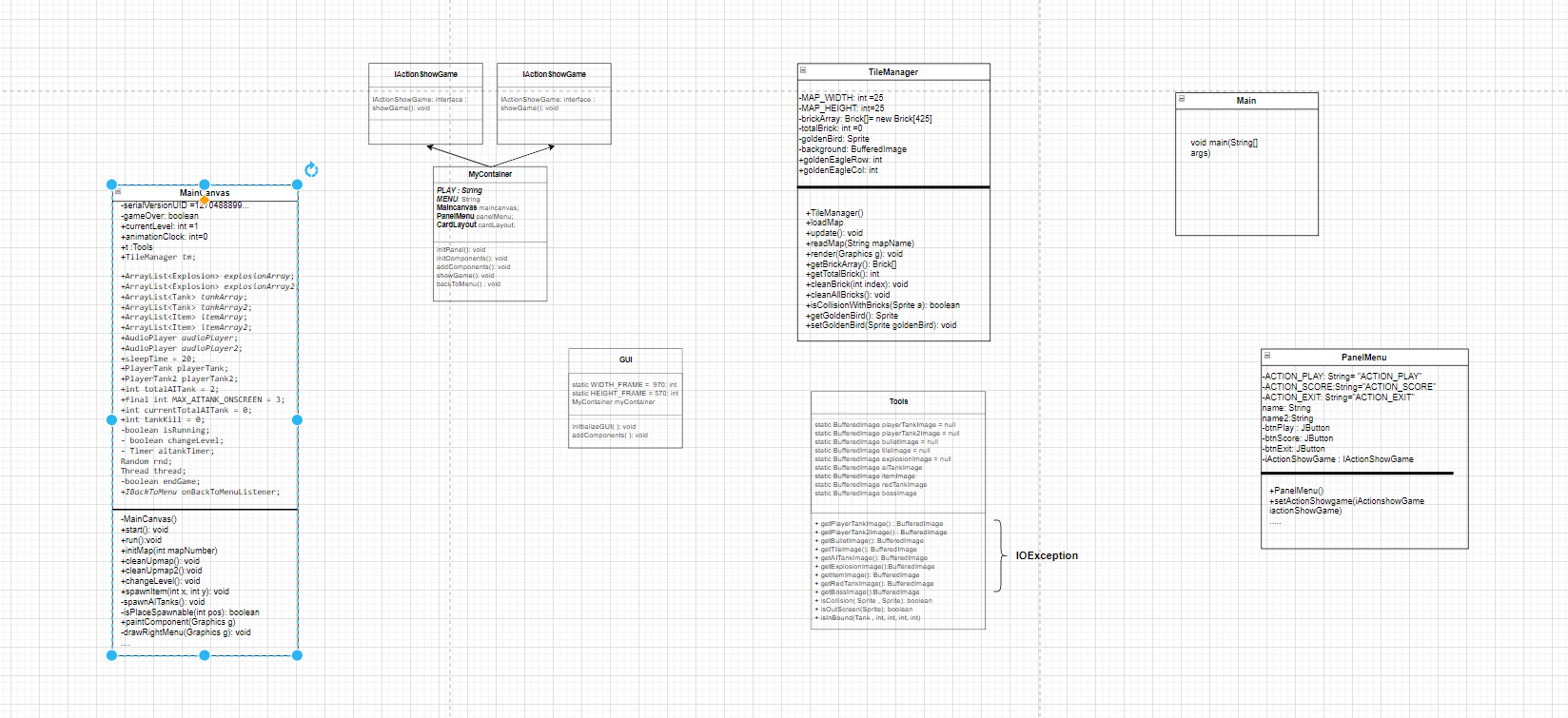Image resolution: width=1568 pixels, height=718 pixels.
Task: Select the TileManager class header
Action: pos(893,72)
